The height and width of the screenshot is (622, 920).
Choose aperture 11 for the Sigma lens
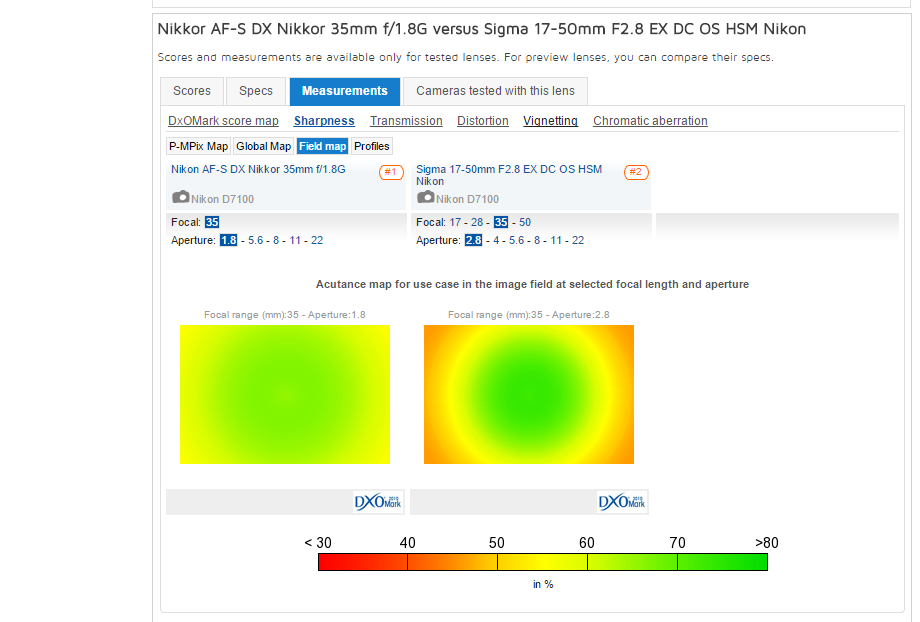[556, 240]
